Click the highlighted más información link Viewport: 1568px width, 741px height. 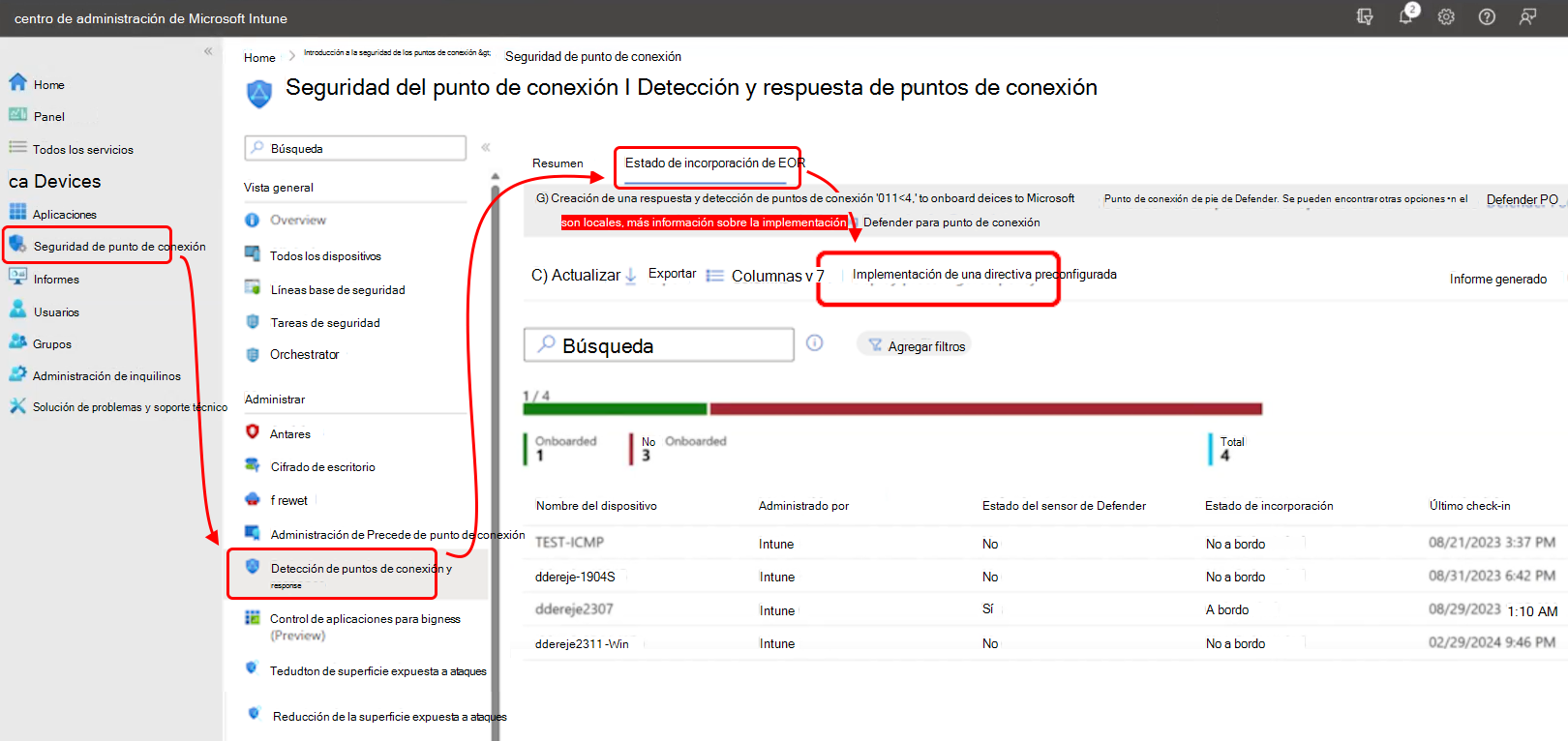(704, 222)
